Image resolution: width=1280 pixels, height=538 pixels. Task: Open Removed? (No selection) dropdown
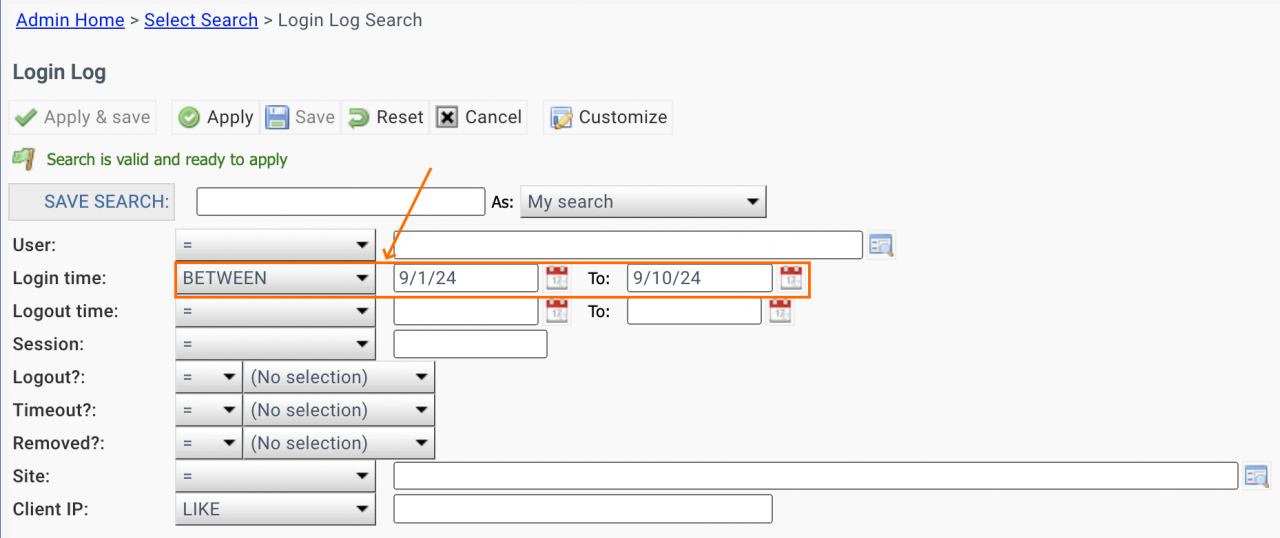click(x=339, y=443)
